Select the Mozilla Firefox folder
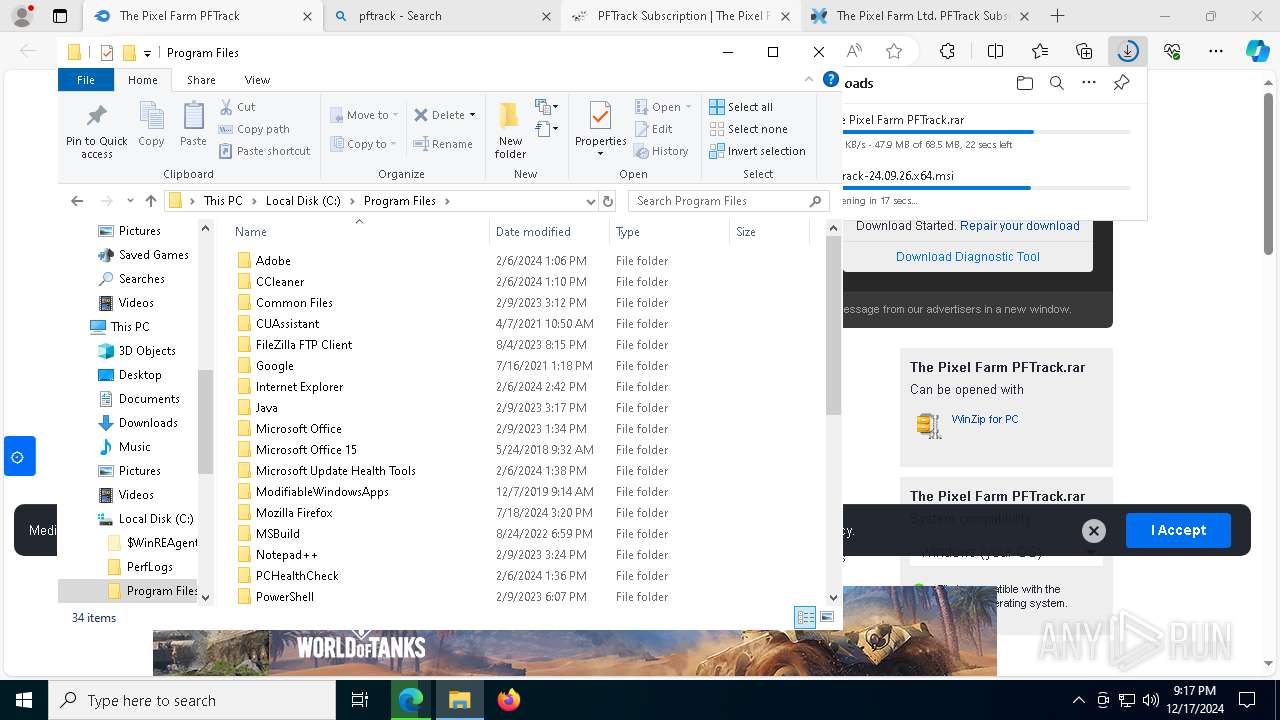This screenshot has width=1280, height=720. point(294,513)
